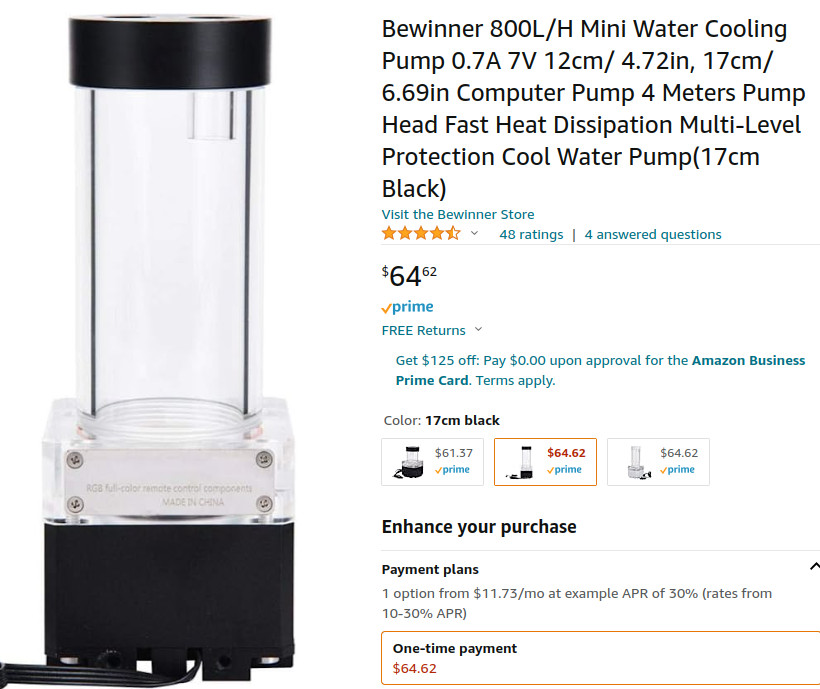Click the Payment plans heading
The width and height of the screenshot is (820, 689).
click(x=430, y=569)
